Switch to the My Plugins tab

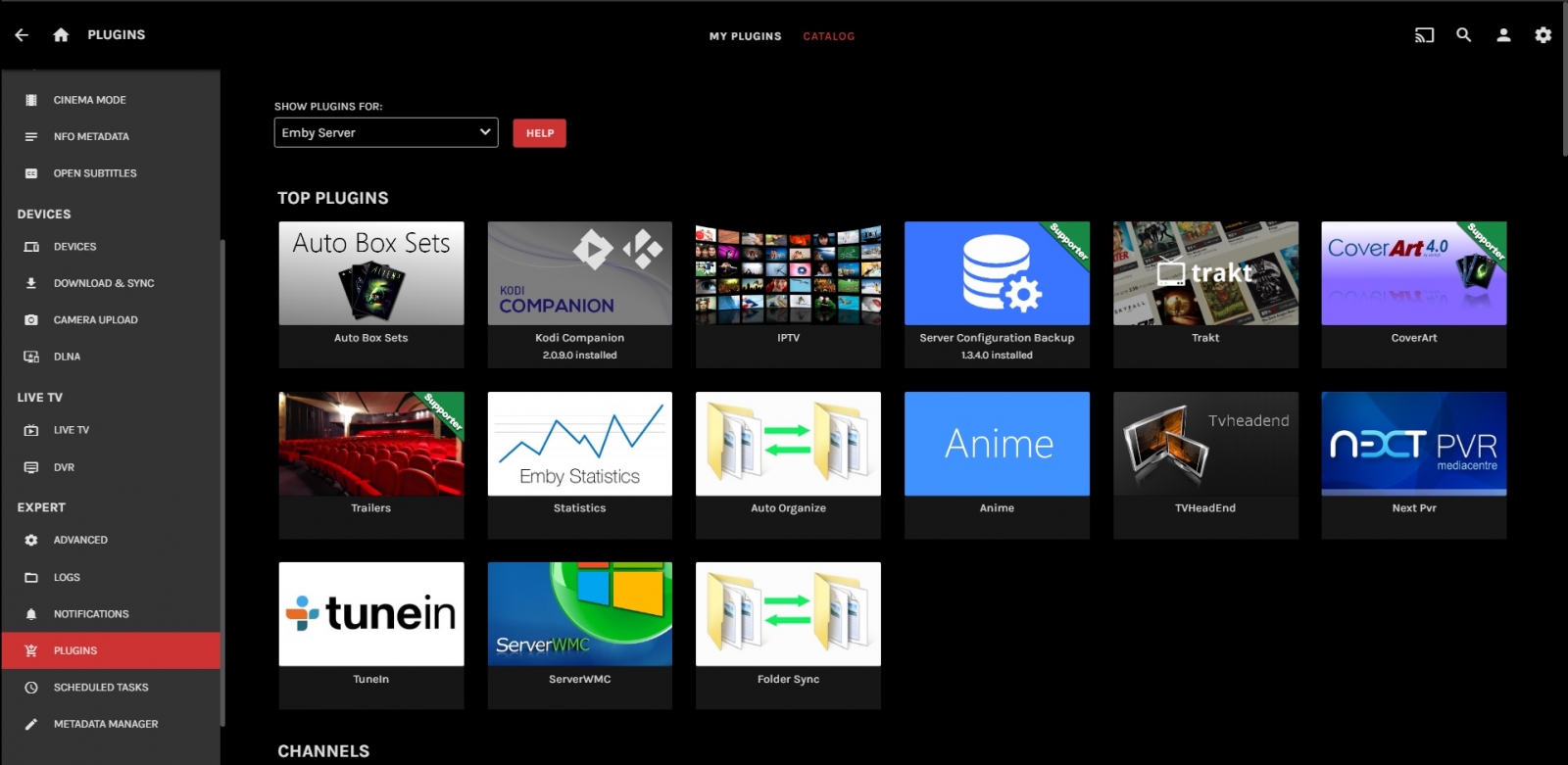pos(746,36)
